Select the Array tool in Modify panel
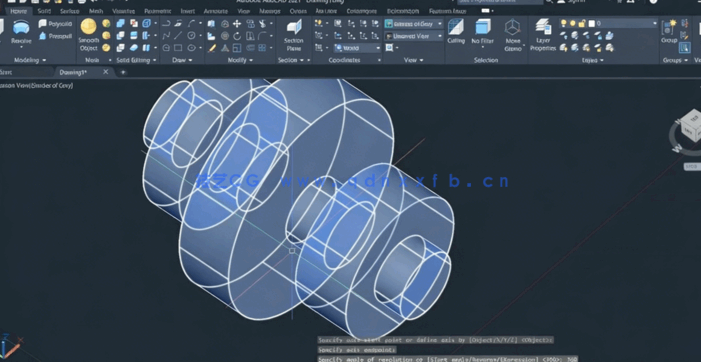The height and width of the screenshot is (362, 701). (x=262, y=48)
